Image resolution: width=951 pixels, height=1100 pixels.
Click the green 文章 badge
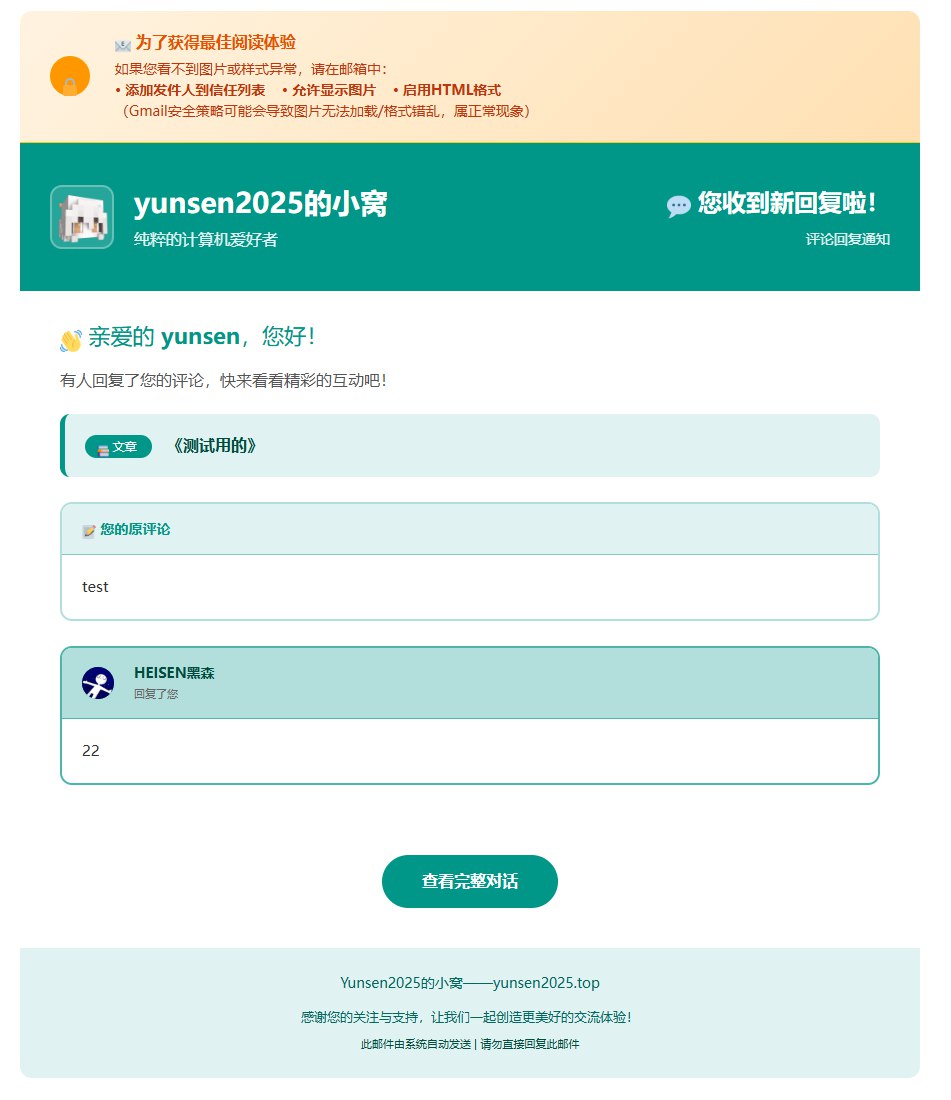click(x=118, y=446)
